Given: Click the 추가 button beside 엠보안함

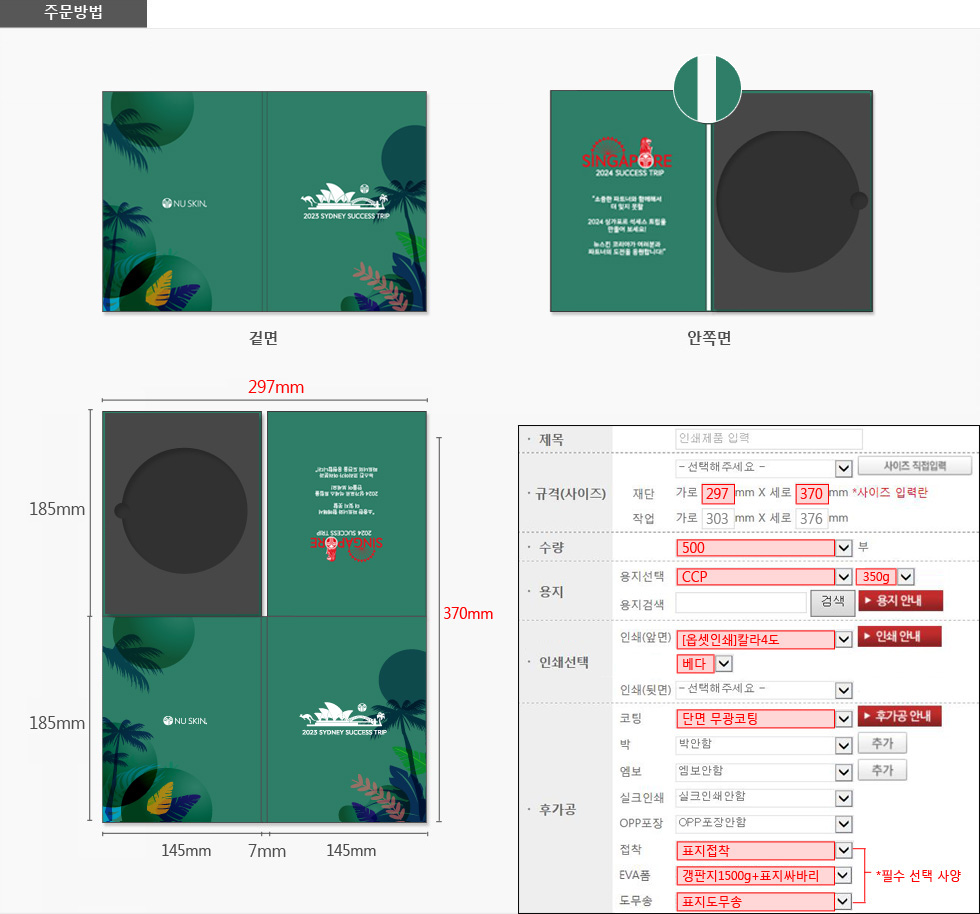Looking at the screenshot, I should [882, 770].
